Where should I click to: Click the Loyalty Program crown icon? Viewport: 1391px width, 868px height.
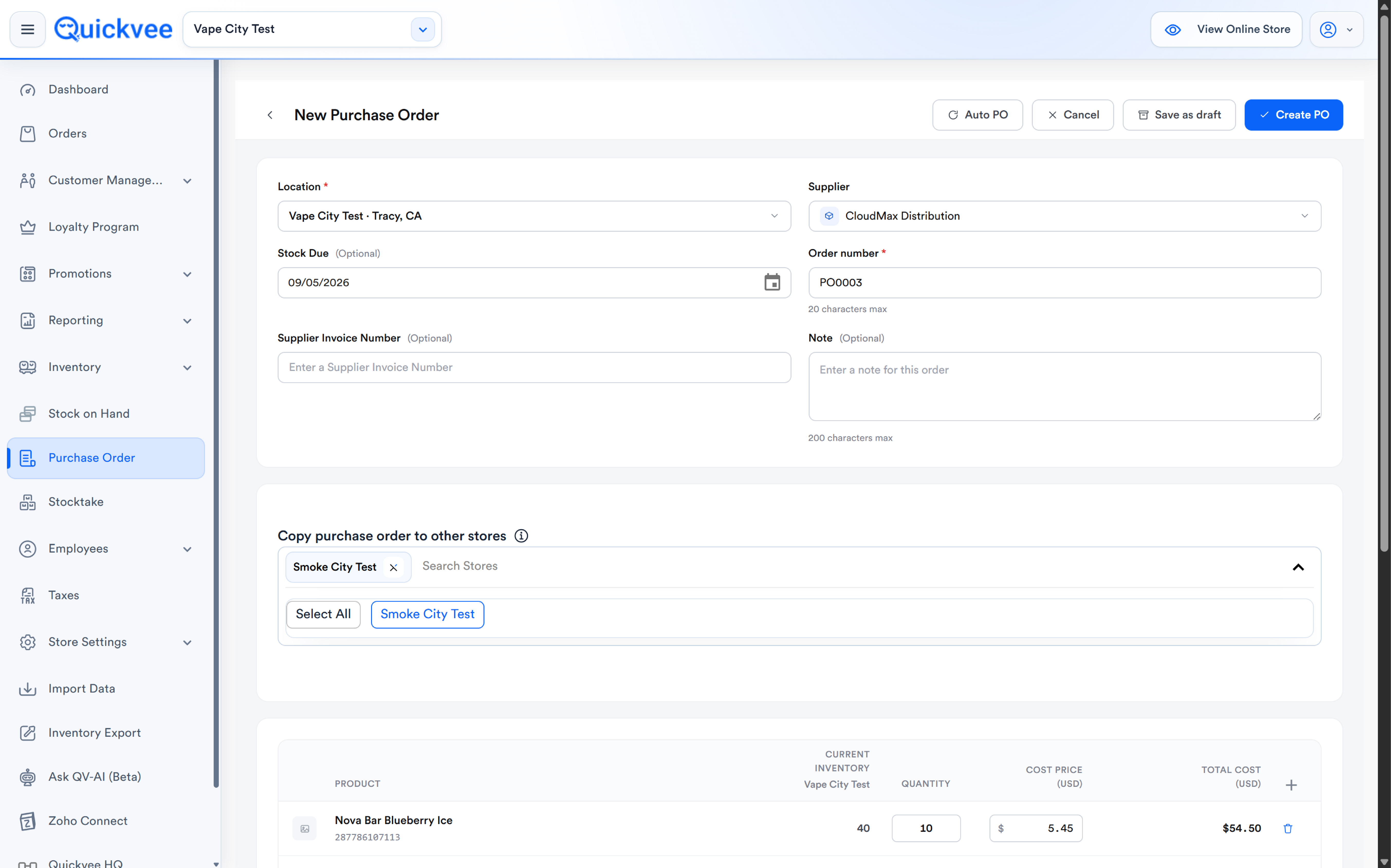click(27, 227)
